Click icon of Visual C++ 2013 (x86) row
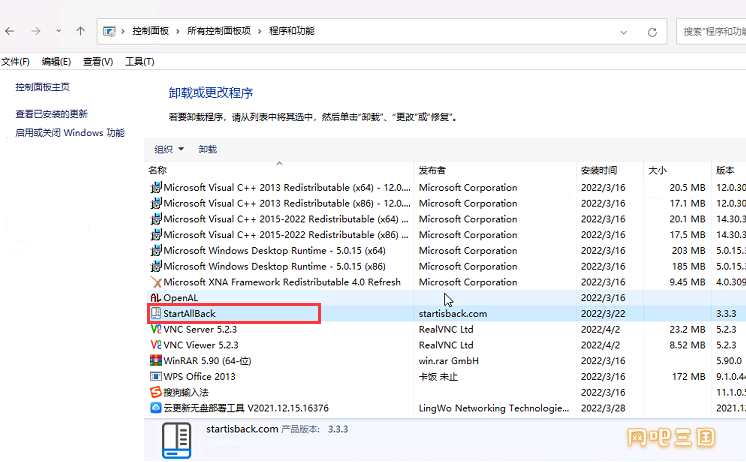746x462 pixels. click(156, 203)
